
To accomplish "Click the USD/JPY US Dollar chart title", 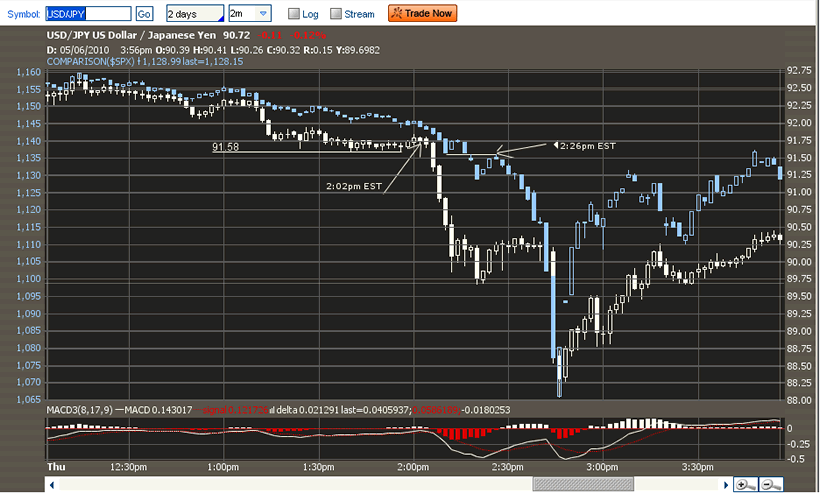I will pos(131,35).
